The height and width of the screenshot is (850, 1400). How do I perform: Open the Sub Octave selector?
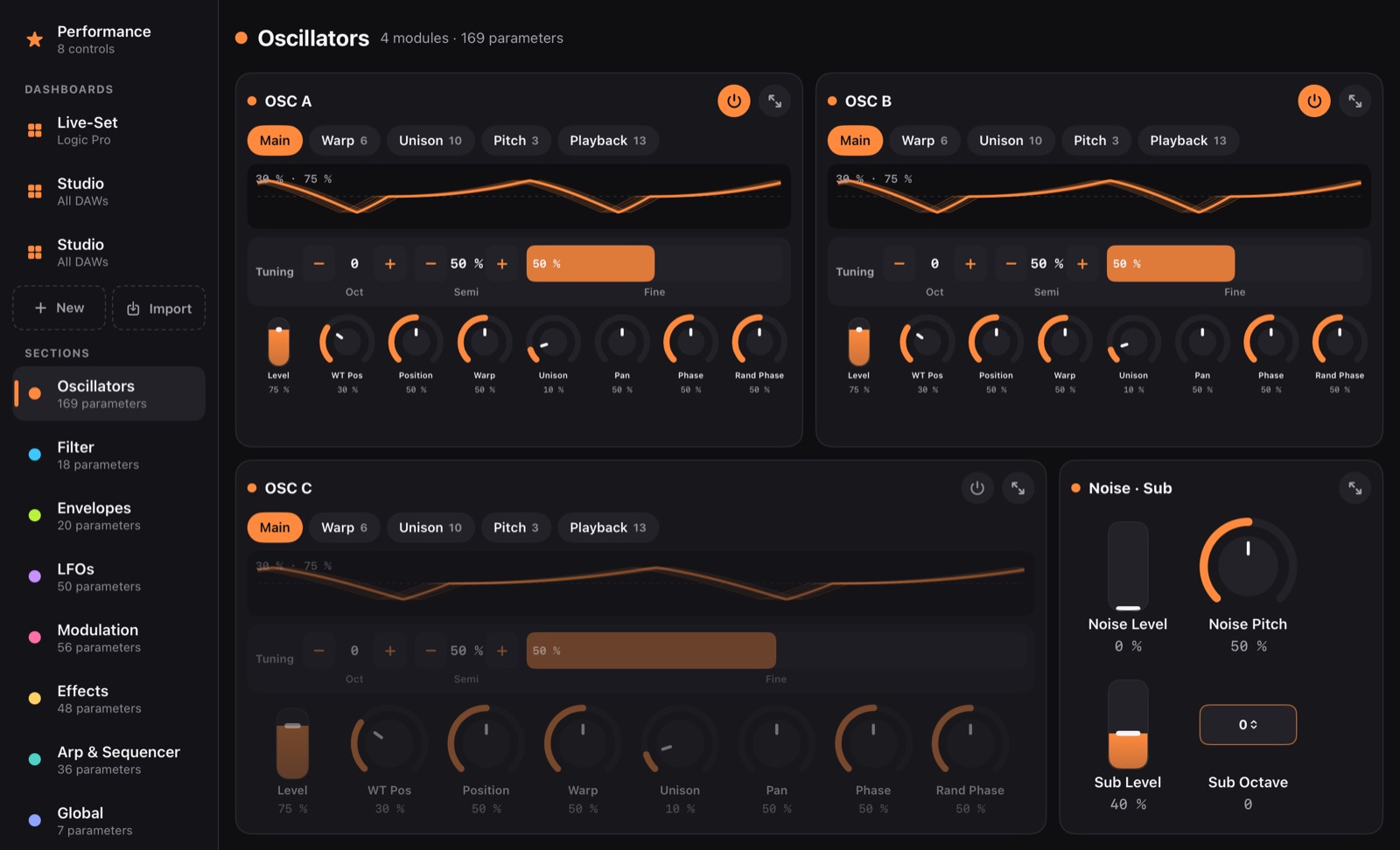point(1248,724)
